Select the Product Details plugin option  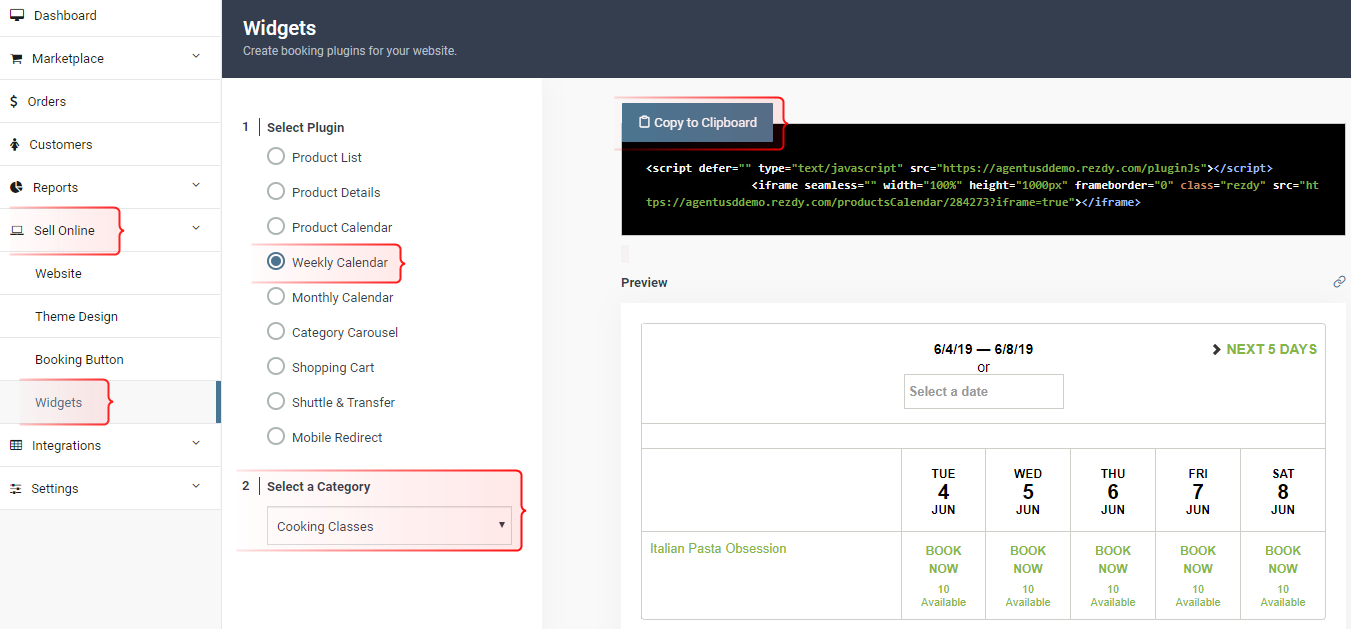276,191
